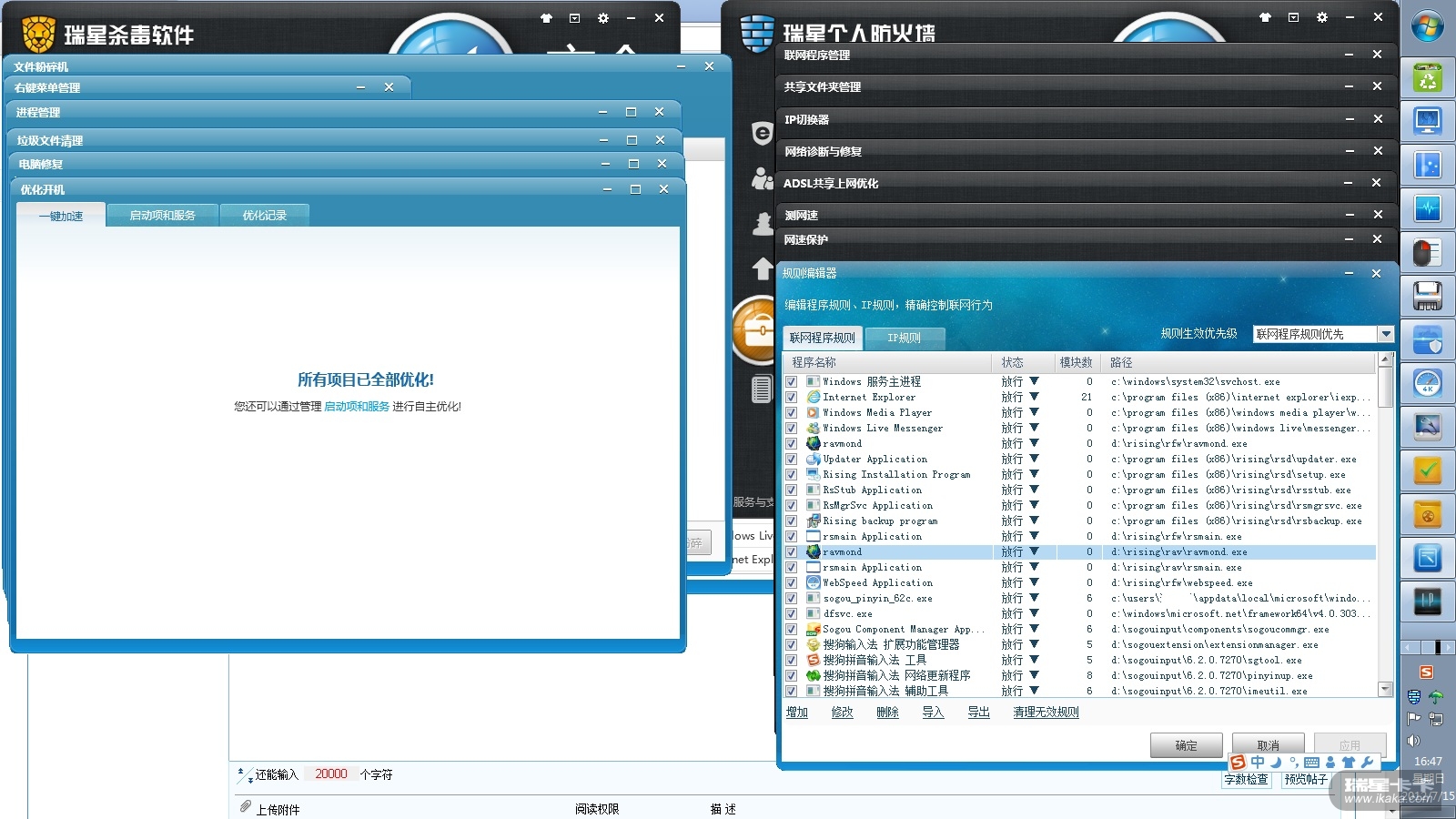This screenshot has height=819, width=1456.
Task: Switch to the 启动项和服务 tab
Action: tap(162, 216)
